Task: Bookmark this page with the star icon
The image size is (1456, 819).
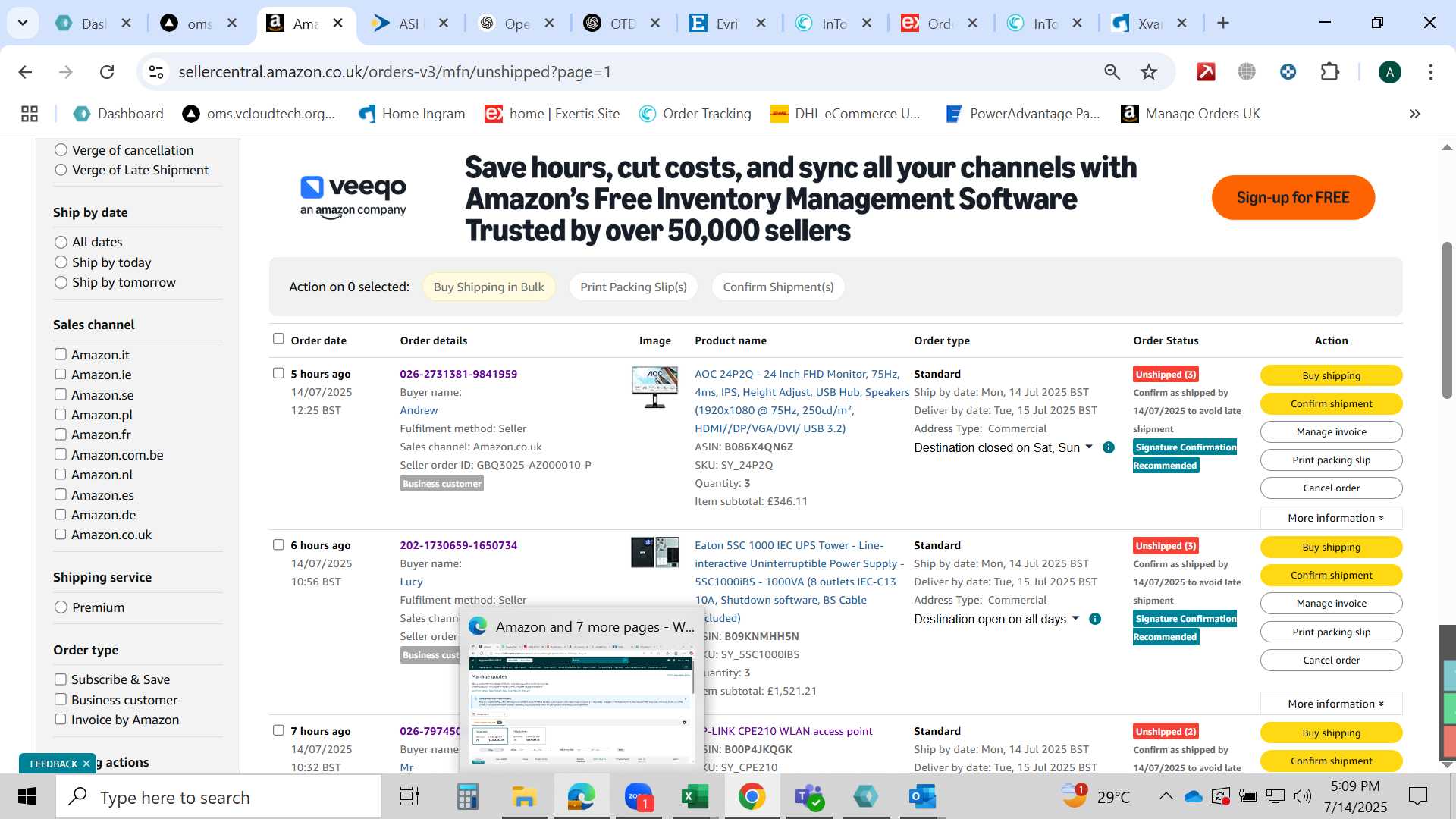Action: click(1149, 72)
